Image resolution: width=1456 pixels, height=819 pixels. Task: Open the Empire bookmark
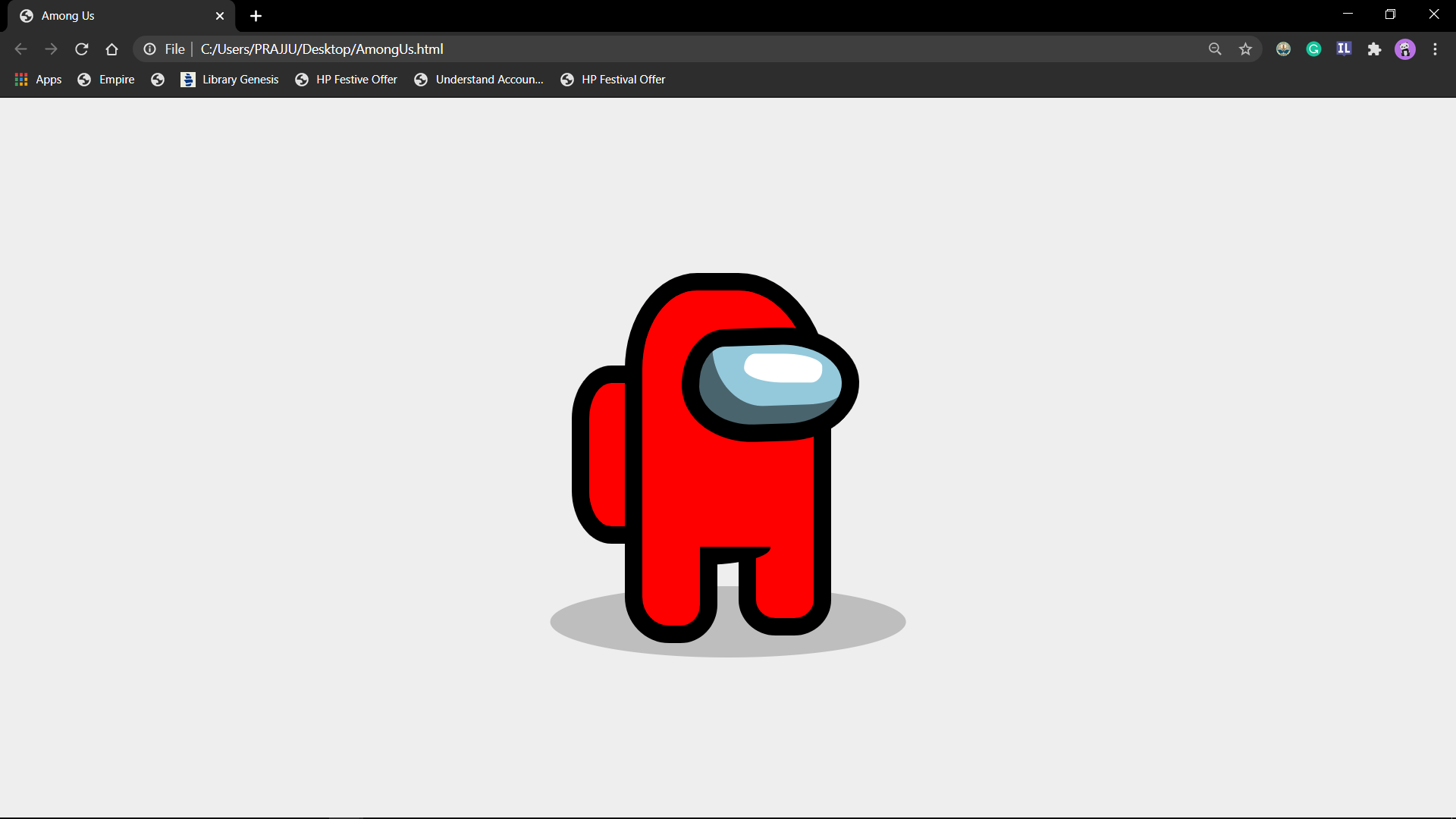tap(106, 80)
